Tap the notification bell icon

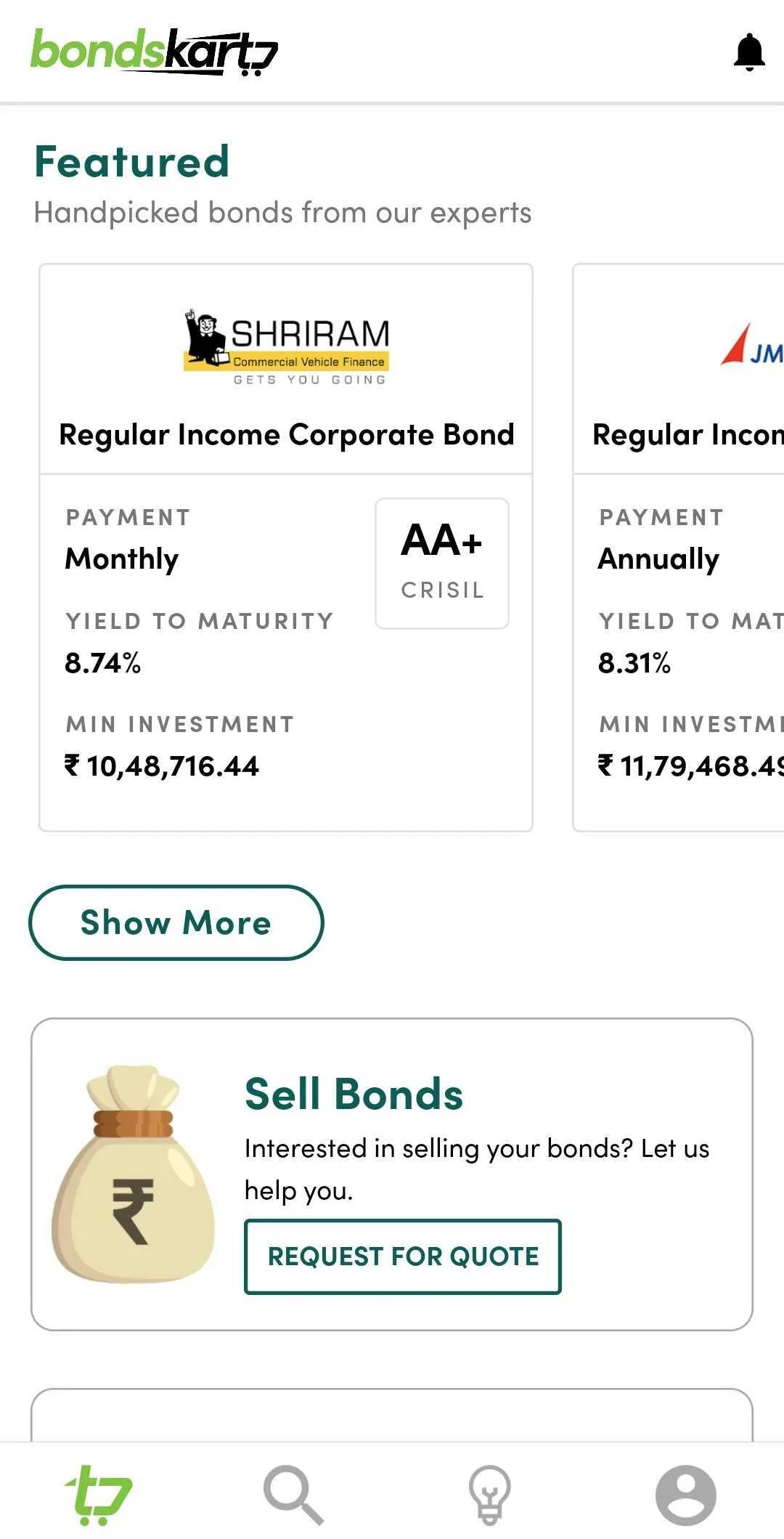[x=749, y=52]
